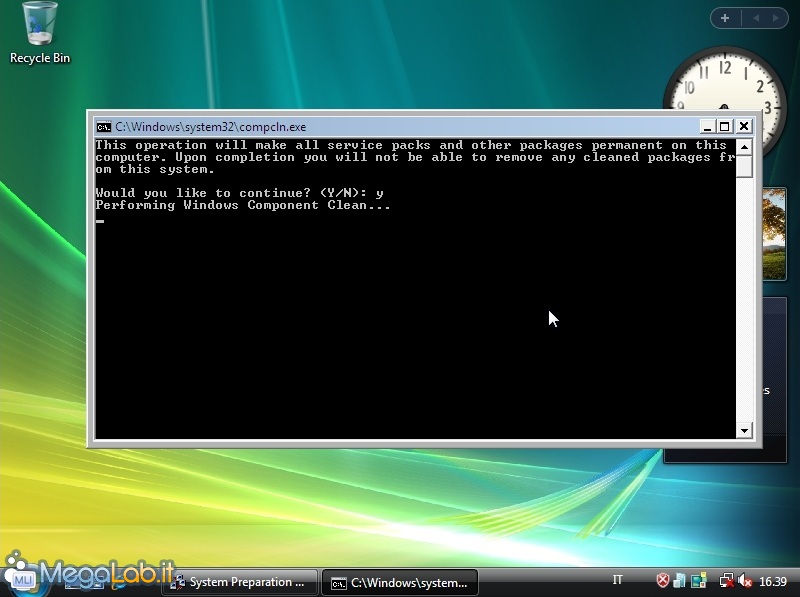Viewport: 800px width, 597px height.
Task: Minimize the compcln.exe console window
Action: coord(707,126)
